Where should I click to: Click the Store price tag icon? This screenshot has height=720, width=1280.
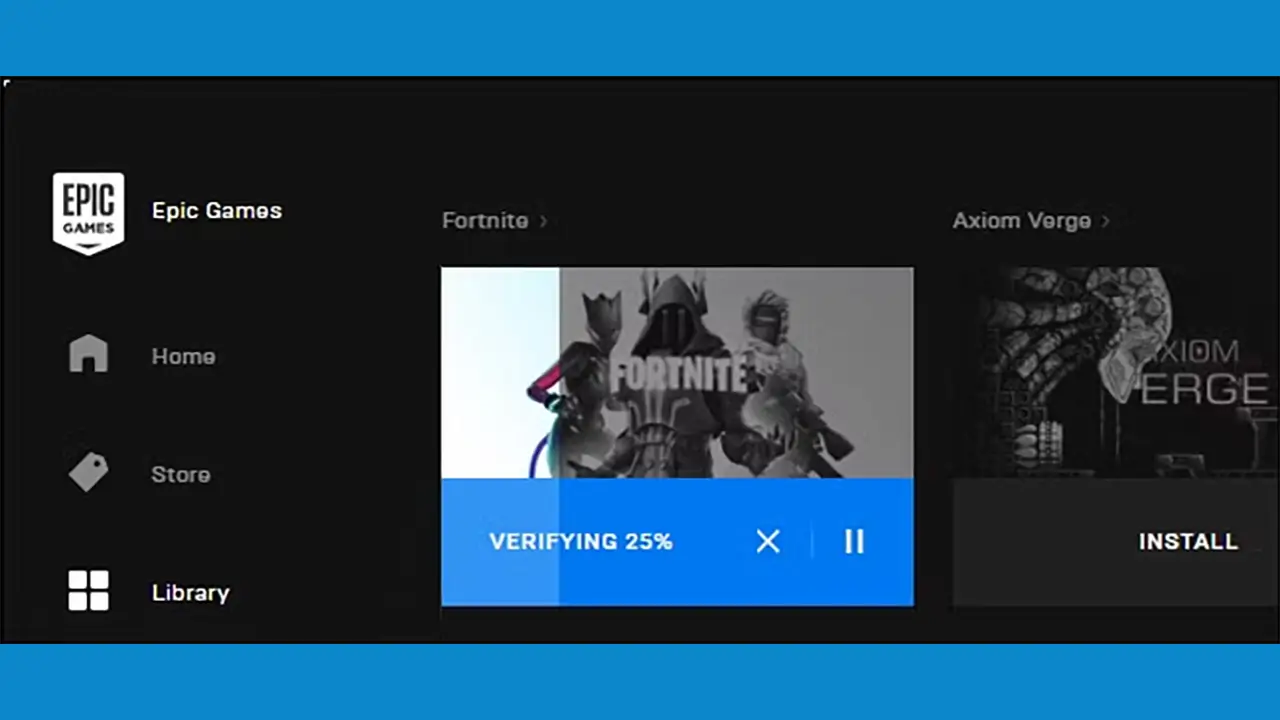pyautogui.click(x=88, y=472)
